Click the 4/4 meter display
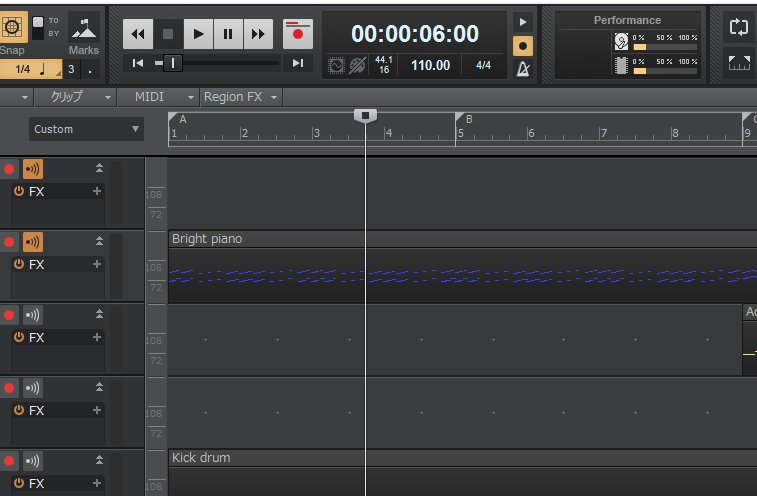The width and height of the screenshot is (757, 496). click(483, 65)
